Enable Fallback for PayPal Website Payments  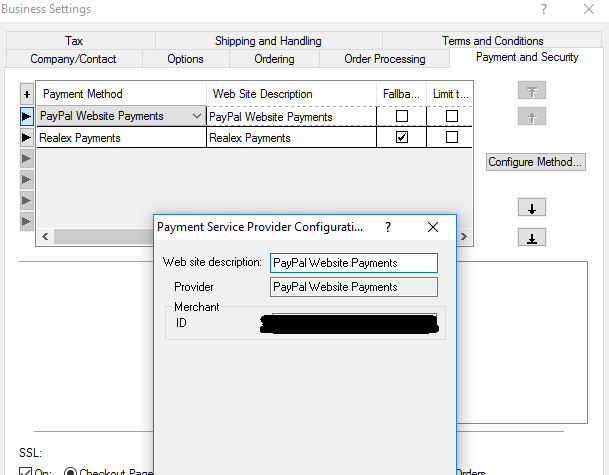[x=402, y=116]
